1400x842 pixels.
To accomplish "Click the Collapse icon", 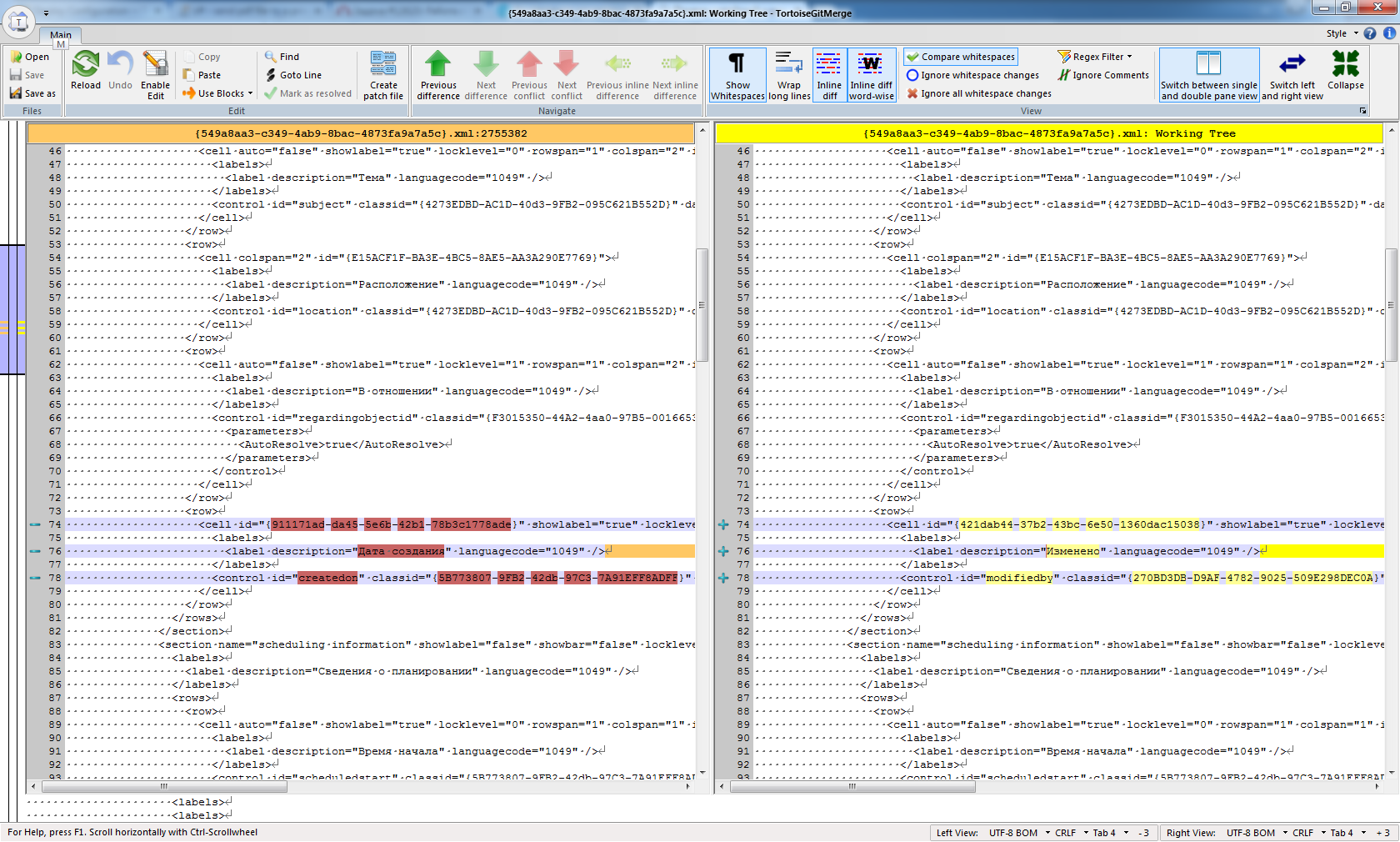I will point(1345,65).
